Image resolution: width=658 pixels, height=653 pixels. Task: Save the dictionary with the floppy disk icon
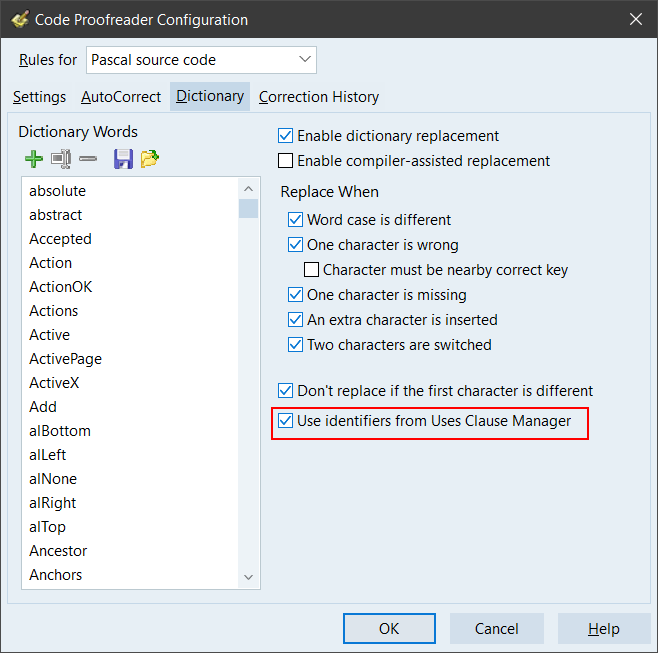123,158
